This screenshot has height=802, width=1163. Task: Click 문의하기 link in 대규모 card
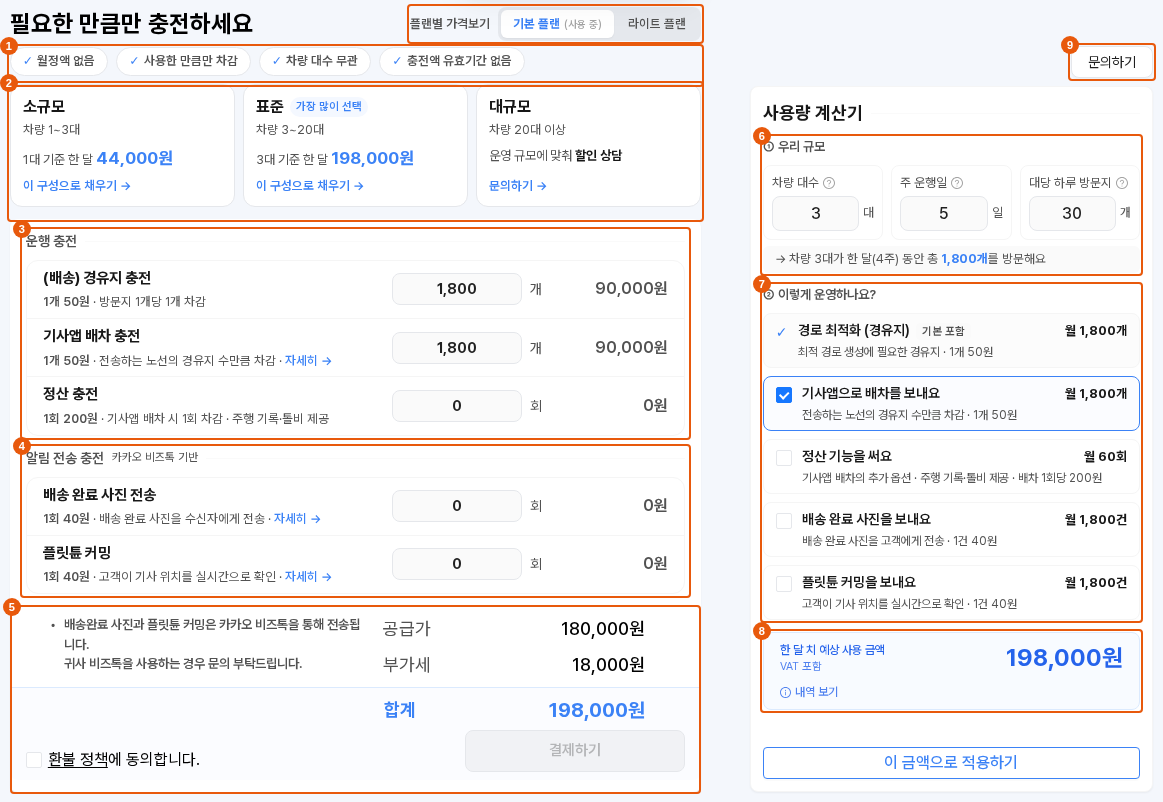point(517,185)
